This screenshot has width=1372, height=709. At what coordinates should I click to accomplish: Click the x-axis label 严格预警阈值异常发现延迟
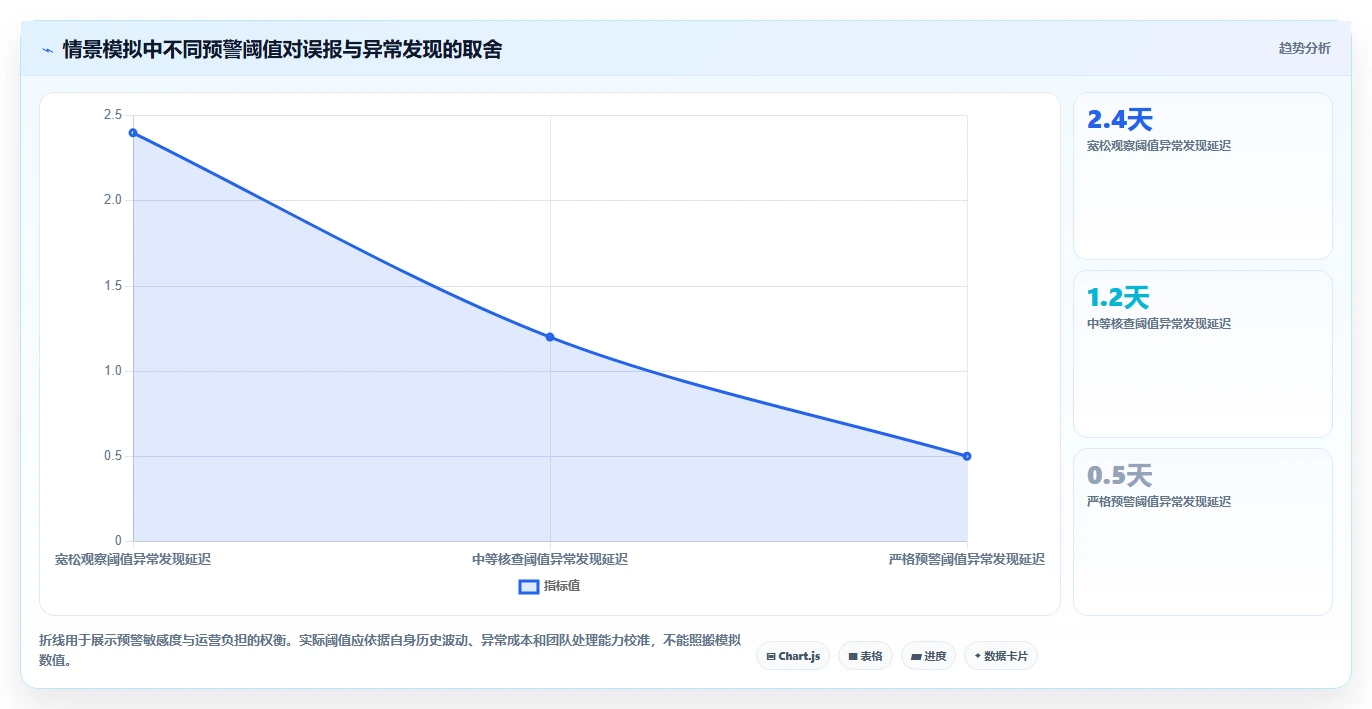(967, 560)
